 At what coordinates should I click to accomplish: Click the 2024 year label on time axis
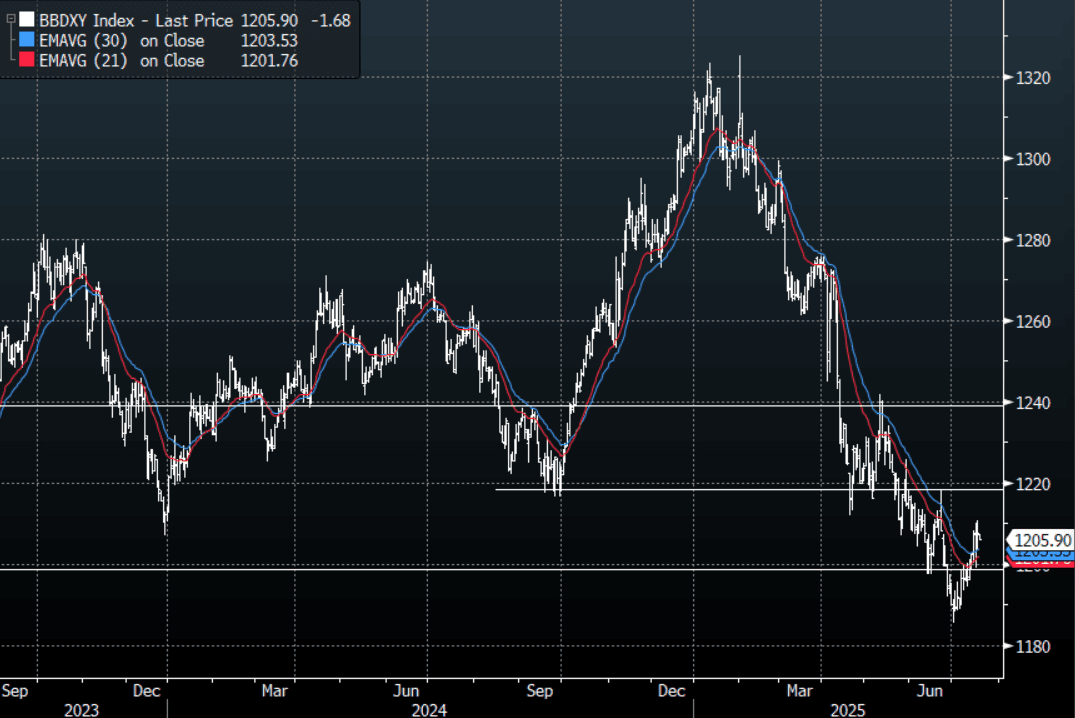point(429,709)
